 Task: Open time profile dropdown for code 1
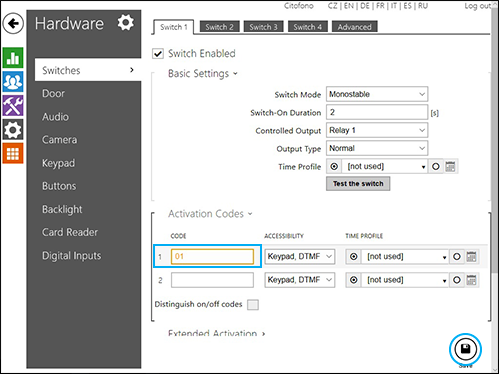pyautogui.click(x=405, y=257)
